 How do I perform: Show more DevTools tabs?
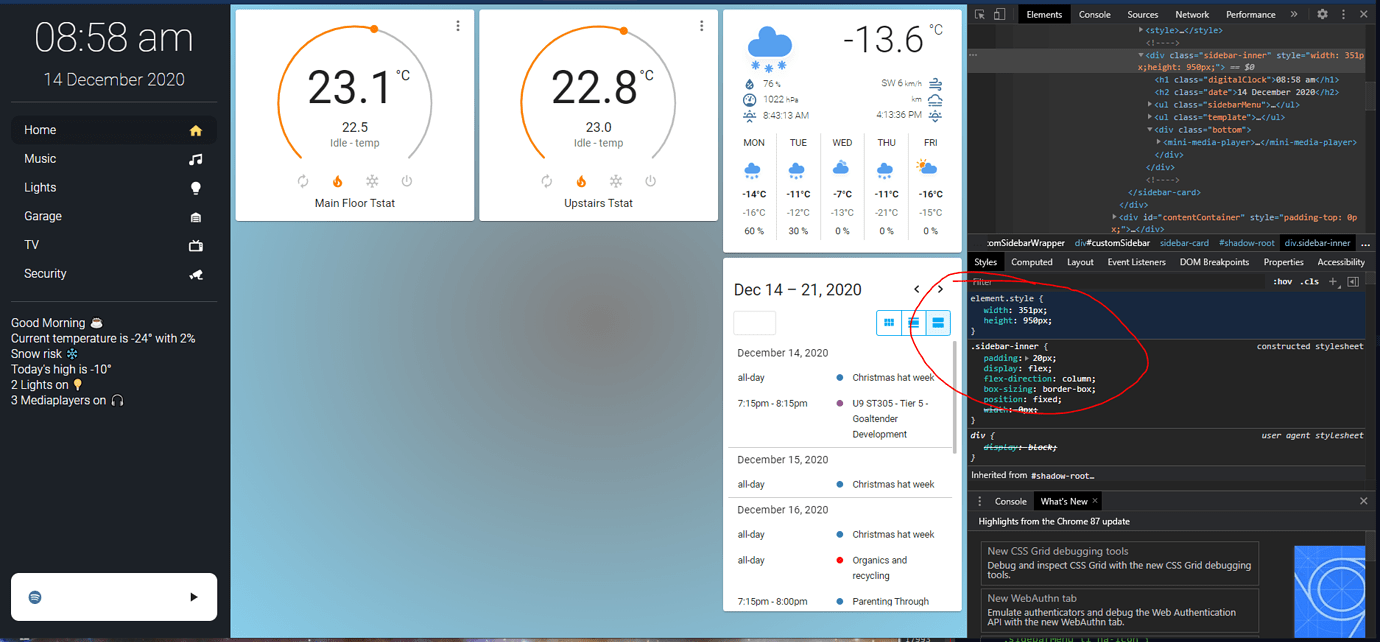pyautogui.click(x=1294, y=14)
